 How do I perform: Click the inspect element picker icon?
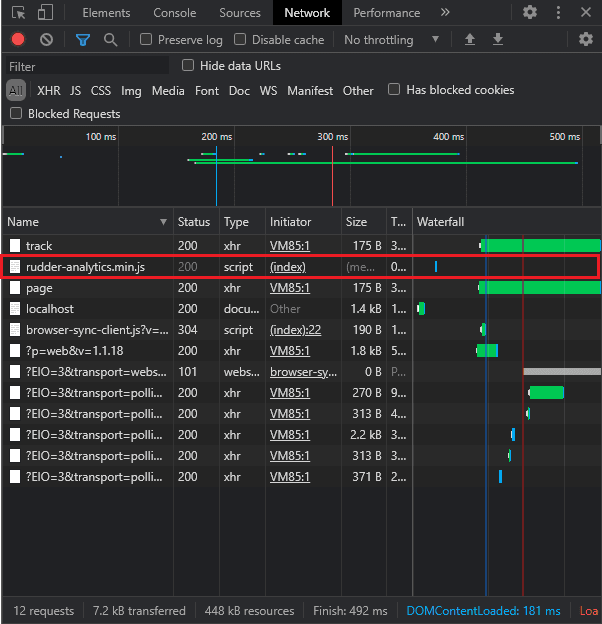pyautogui.click(x=18, y=13)
